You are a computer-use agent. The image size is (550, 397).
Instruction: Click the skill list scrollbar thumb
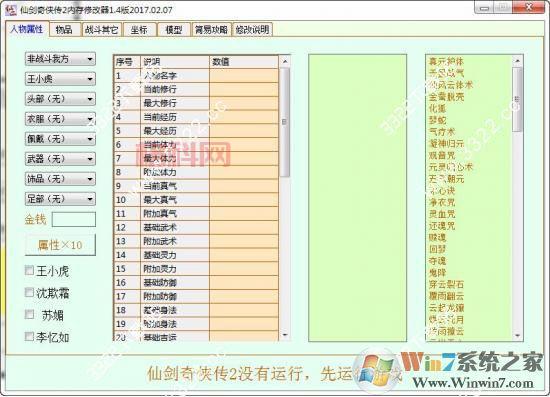517,100
